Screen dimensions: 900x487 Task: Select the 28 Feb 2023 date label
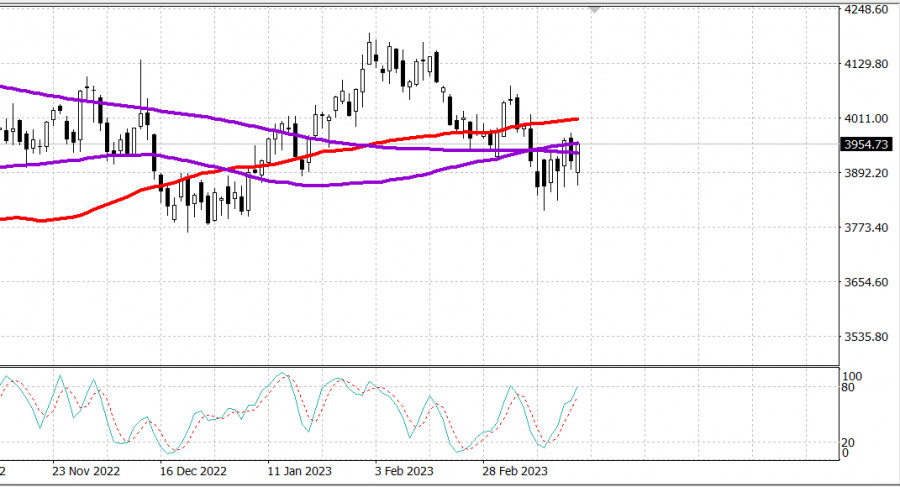click(x=514, y=470)
